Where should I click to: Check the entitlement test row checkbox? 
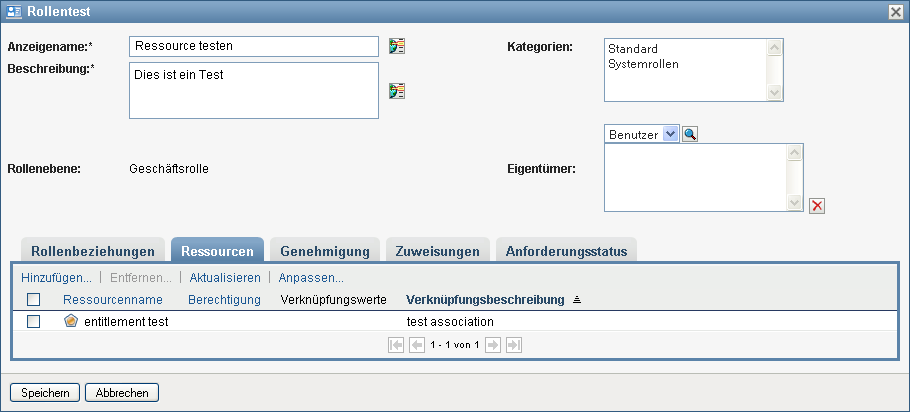34,322
